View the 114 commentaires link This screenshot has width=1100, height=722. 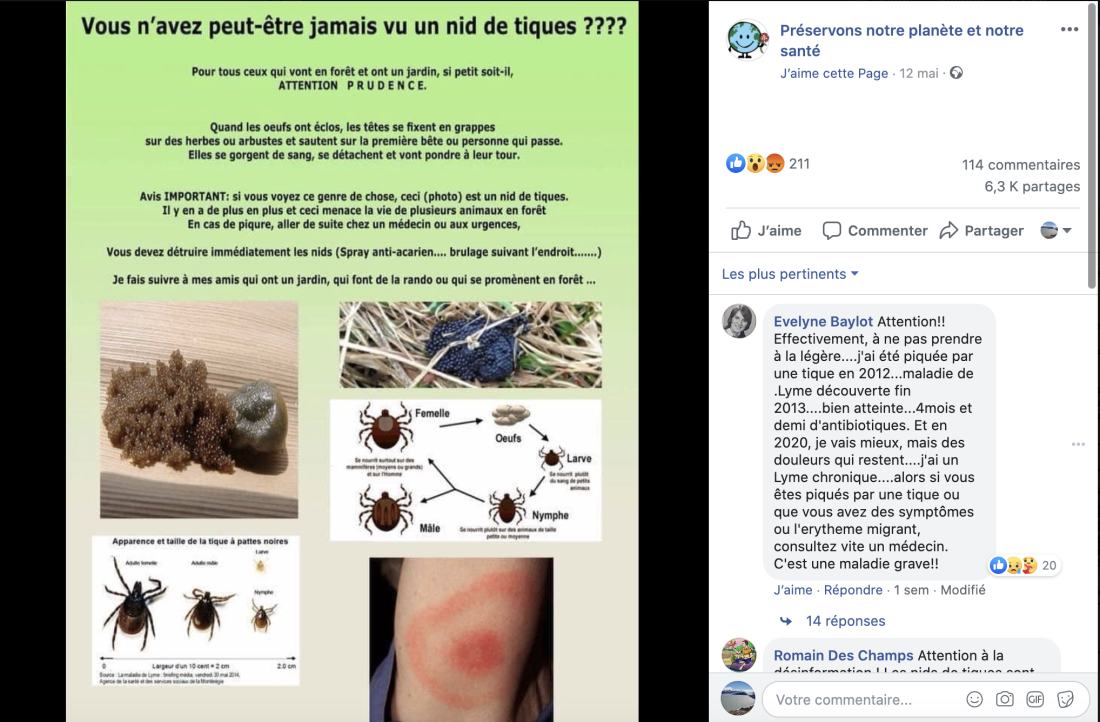1021,165
